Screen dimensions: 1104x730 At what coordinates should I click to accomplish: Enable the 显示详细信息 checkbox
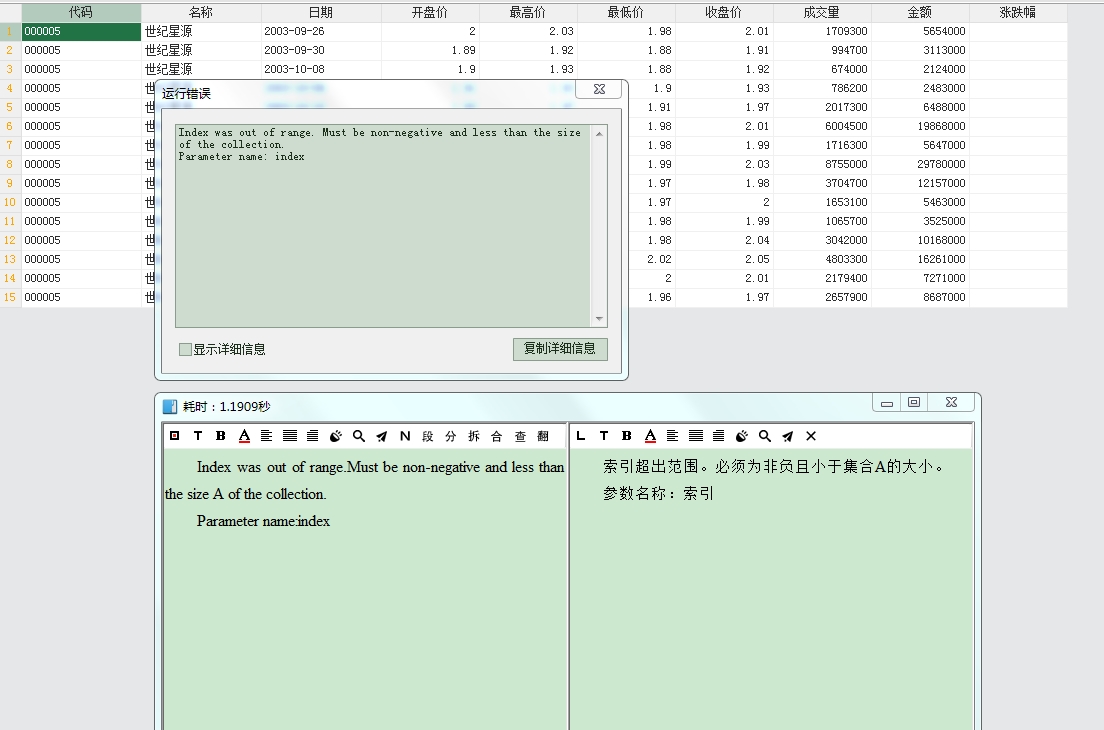coord(185,349)
